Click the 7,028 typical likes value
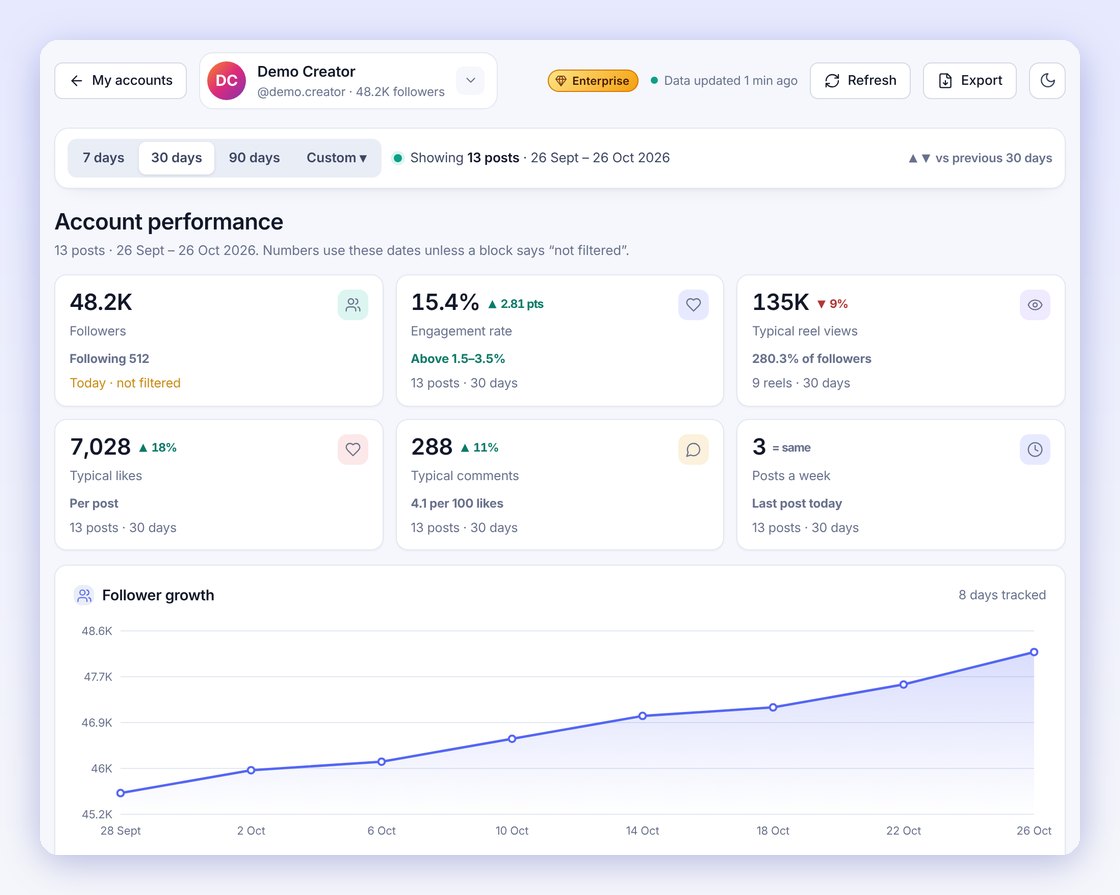The height and width of the screenshot is (895, 1120). click(x=101, y=446)
